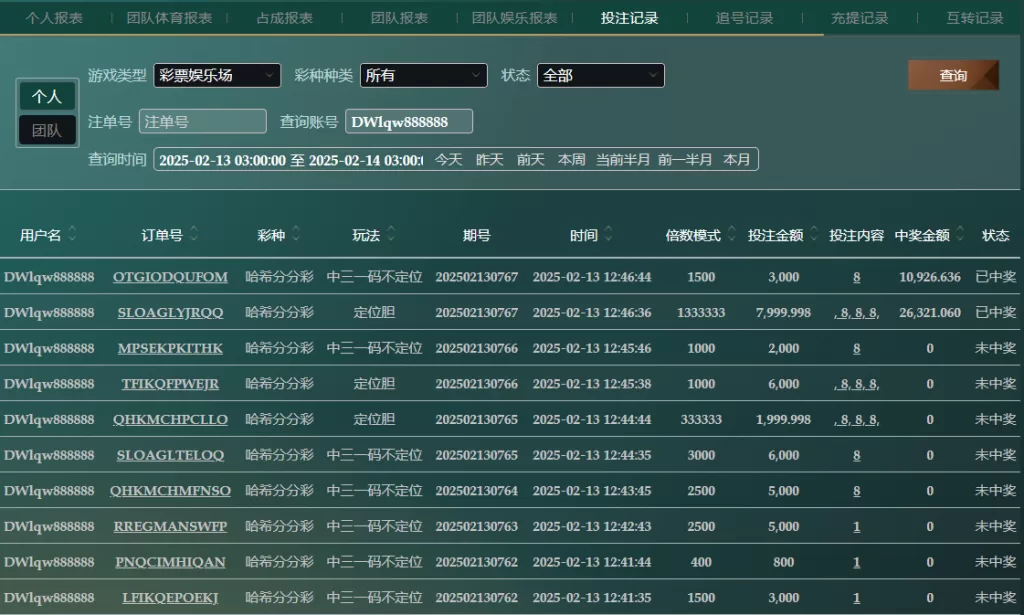Open order QHKMCHMFNSO
The image size is (1024, 615).
(x=170, y=490)
